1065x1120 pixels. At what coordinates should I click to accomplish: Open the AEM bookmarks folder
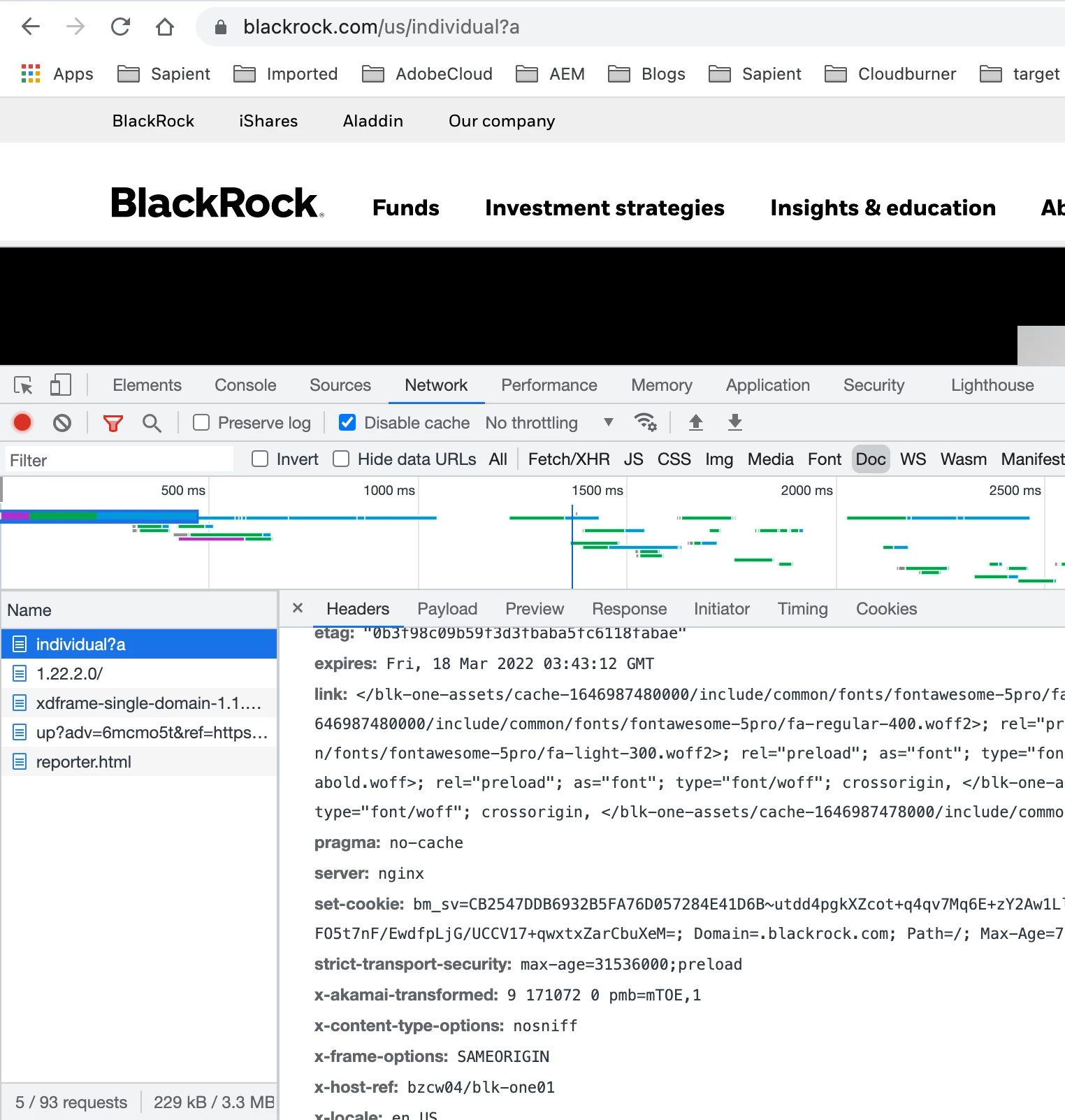[550, 73]
